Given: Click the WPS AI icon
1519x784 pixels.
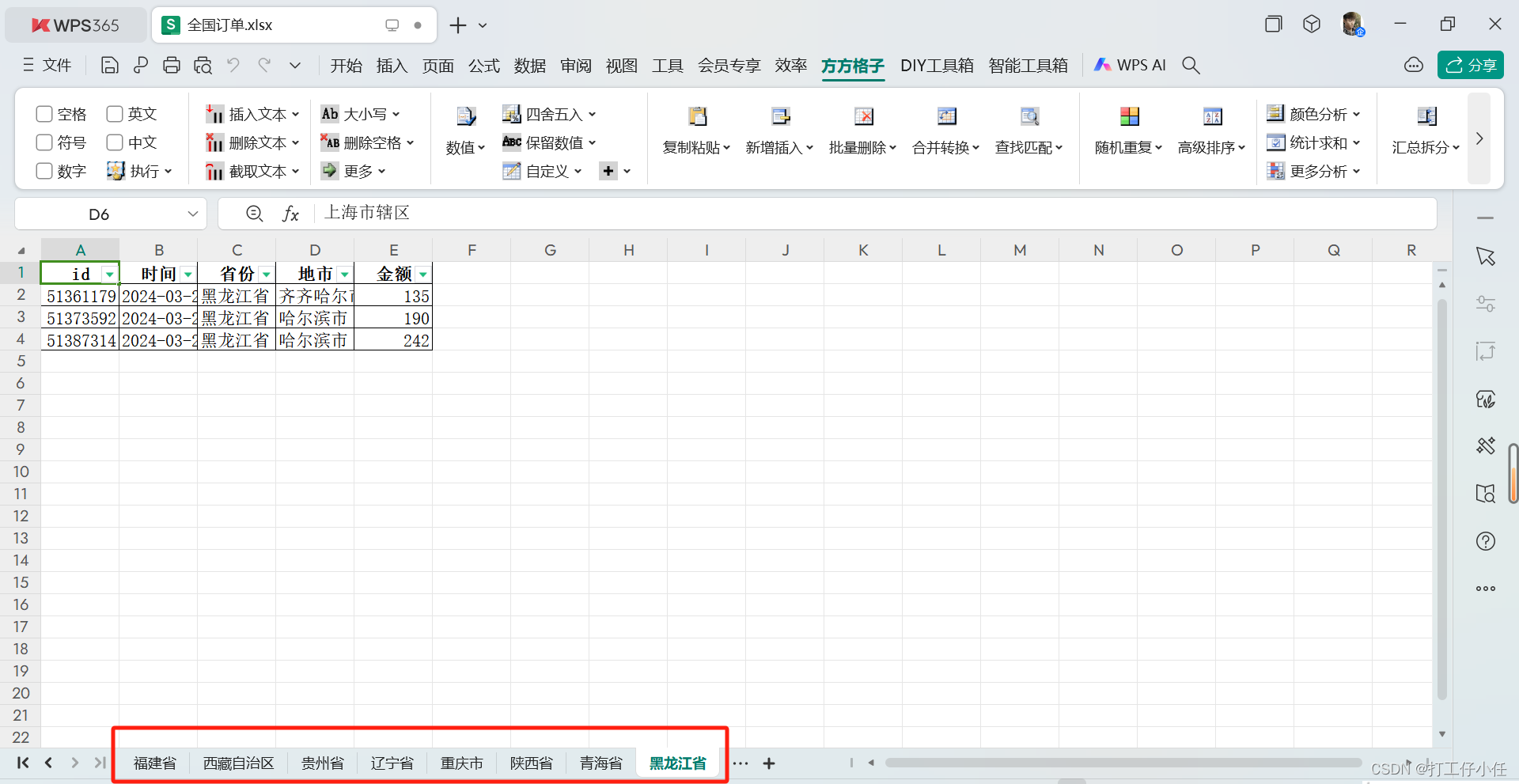Looking at the screenshot, I should pyautogui.click(x=1102, y=65).
